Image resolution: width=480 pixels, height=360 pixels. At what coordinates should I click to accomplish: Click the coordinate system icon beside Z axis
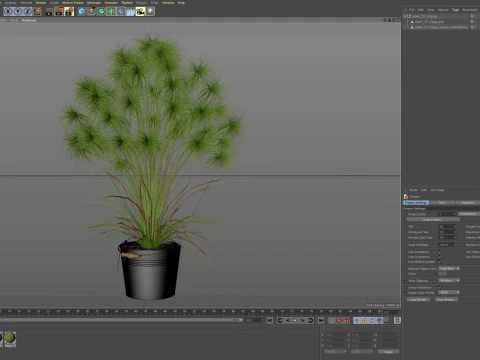[x=37, y=12]
